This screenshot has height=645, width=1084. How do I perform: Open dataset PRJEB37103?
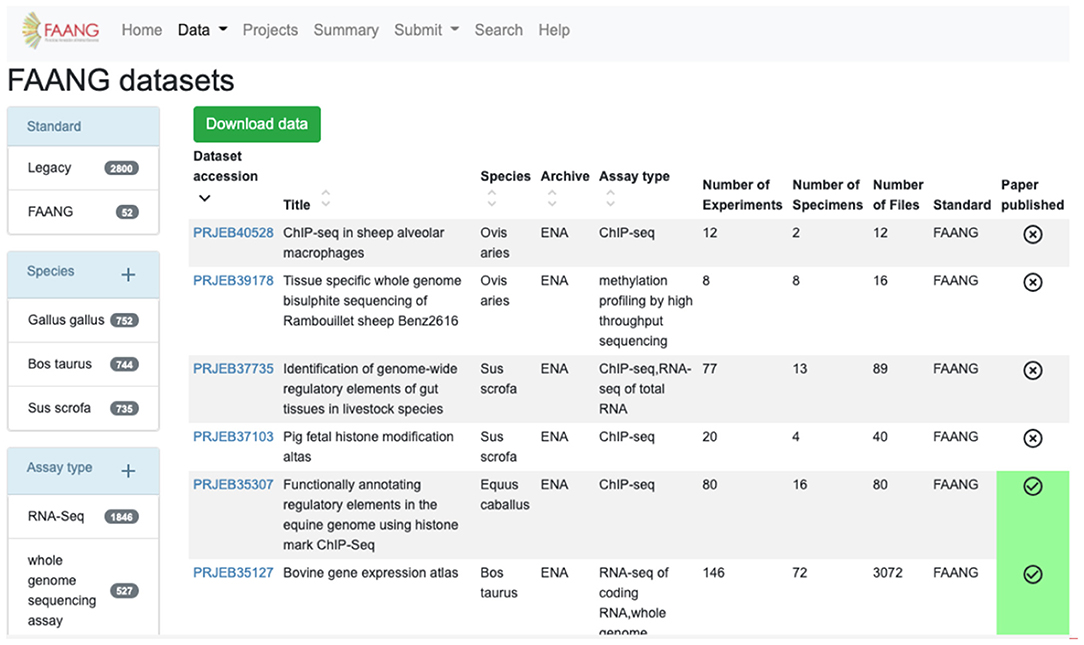pyautogui.click(x=233, y=437)
